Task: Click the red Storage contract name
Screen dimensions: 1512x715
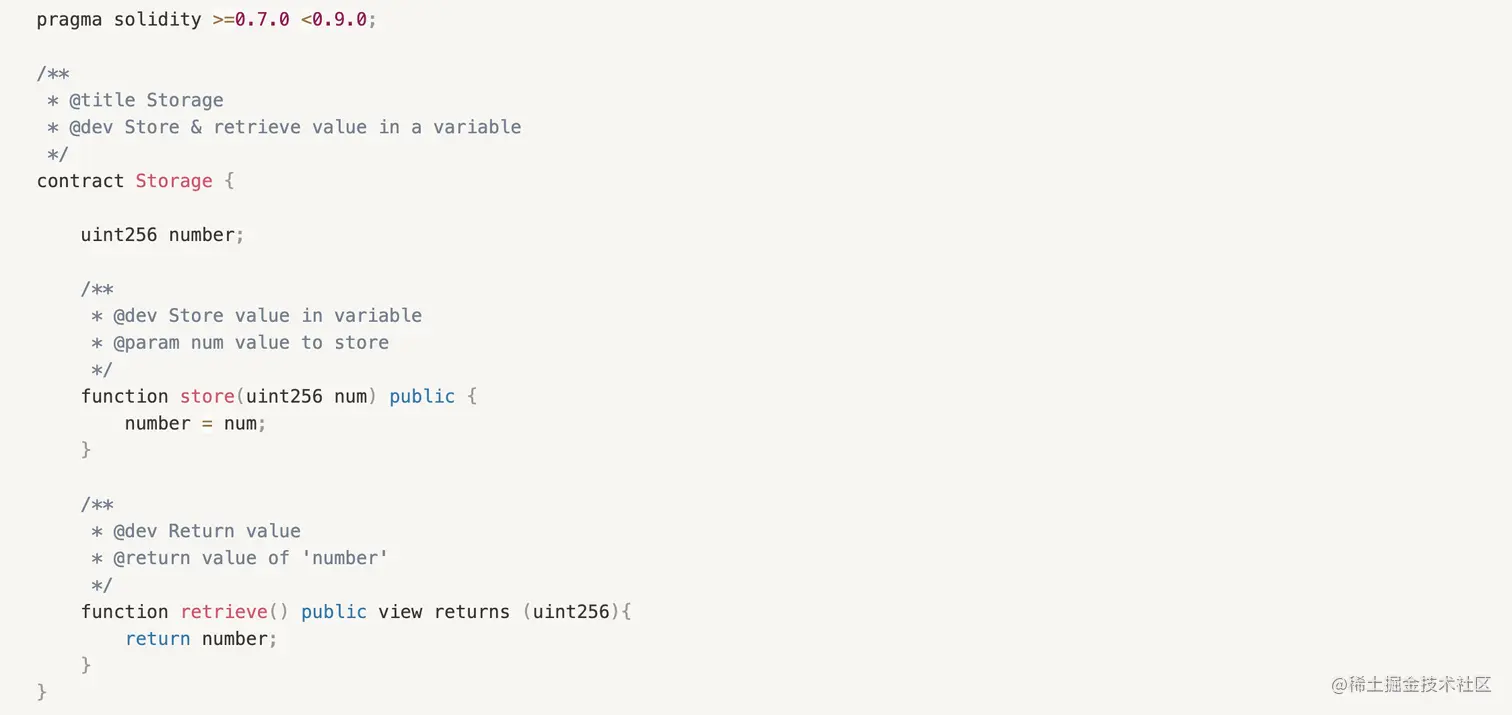Action: click(174, 181)
